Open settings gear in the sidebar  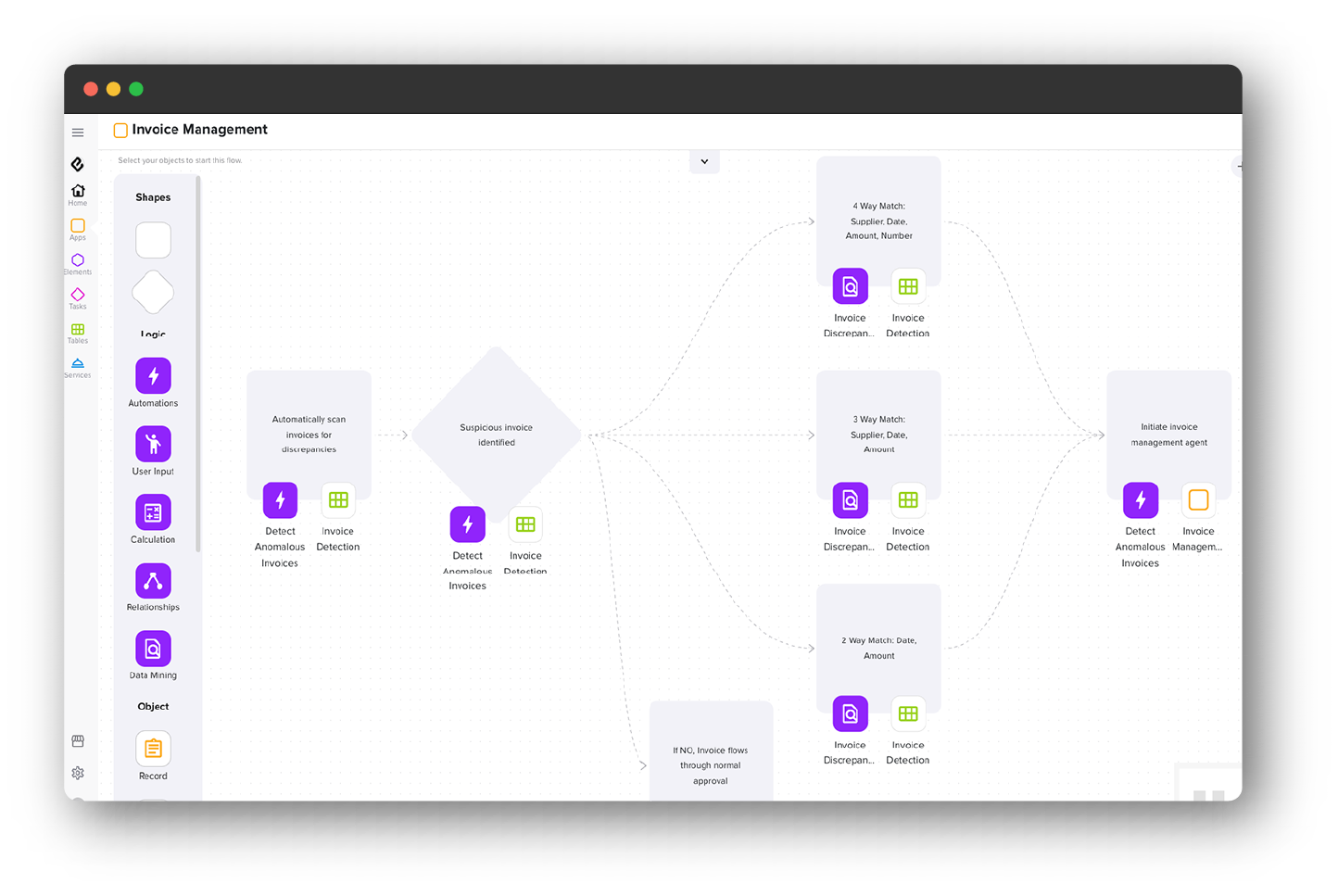point(78,773)
